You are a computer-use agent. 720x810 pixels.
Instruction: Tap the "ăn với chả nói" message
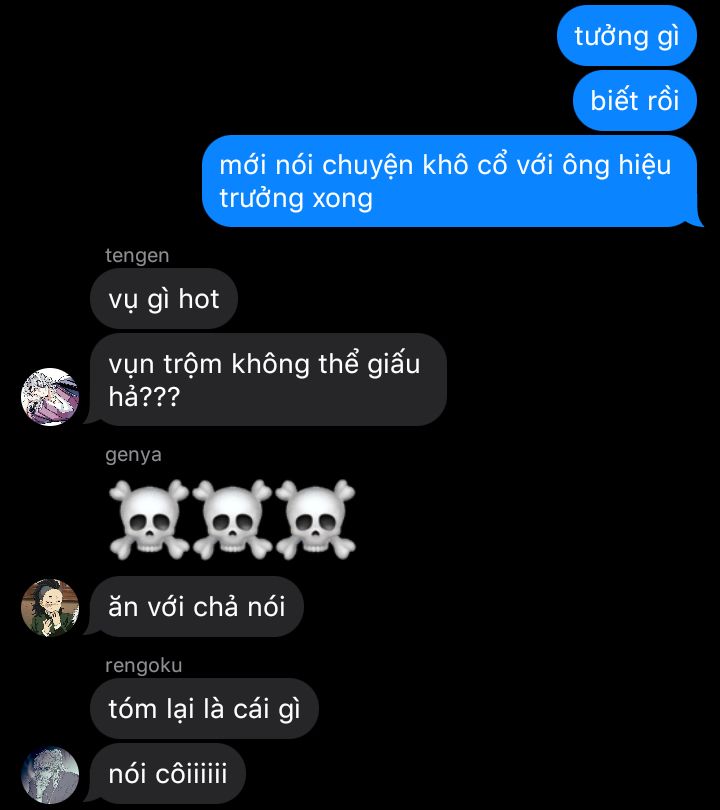[197, 606]
